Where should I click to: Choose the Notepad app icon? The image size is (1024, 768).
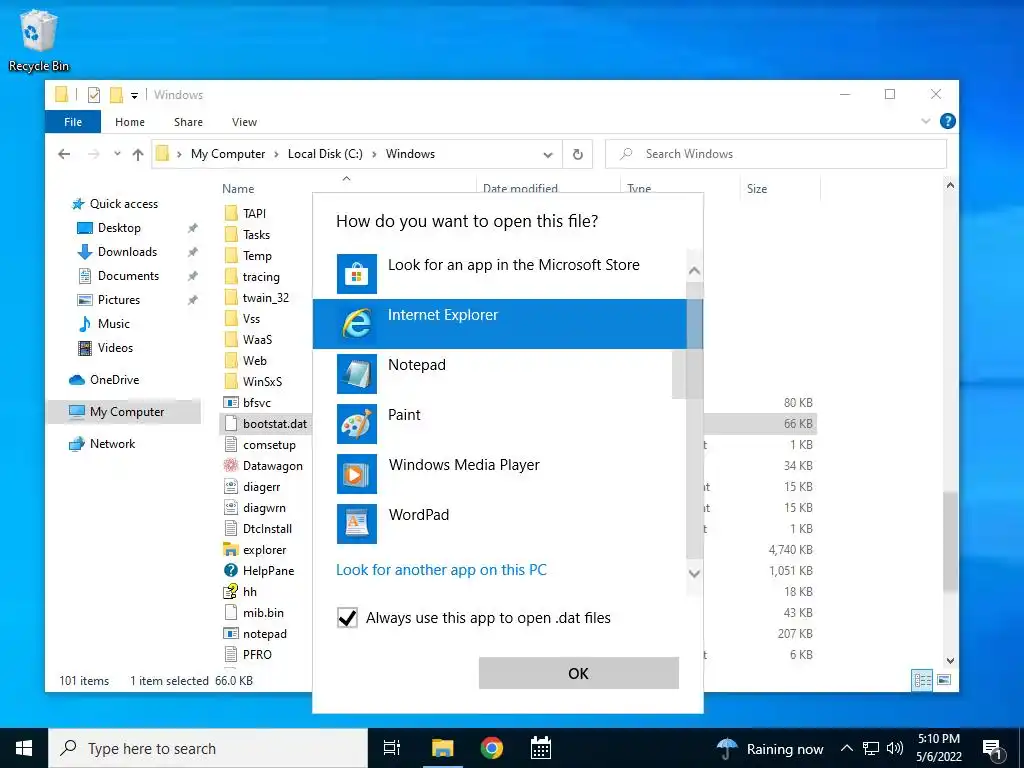point(357,374)
